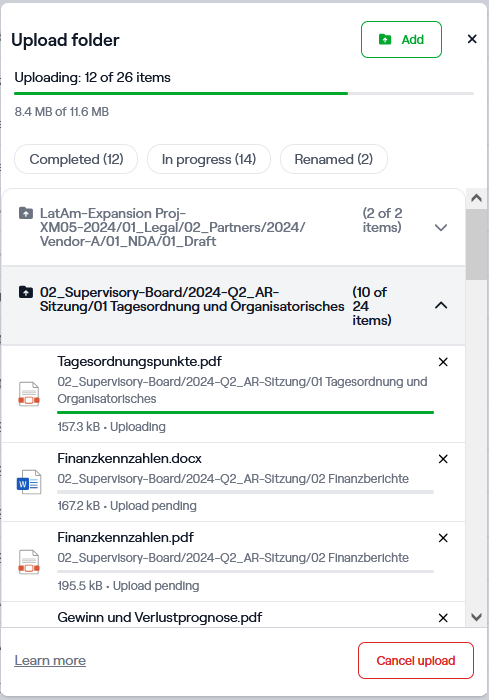Filter by In progress (14) items
Viewport: 489px width, 700px height.
[x=209, y=159]
